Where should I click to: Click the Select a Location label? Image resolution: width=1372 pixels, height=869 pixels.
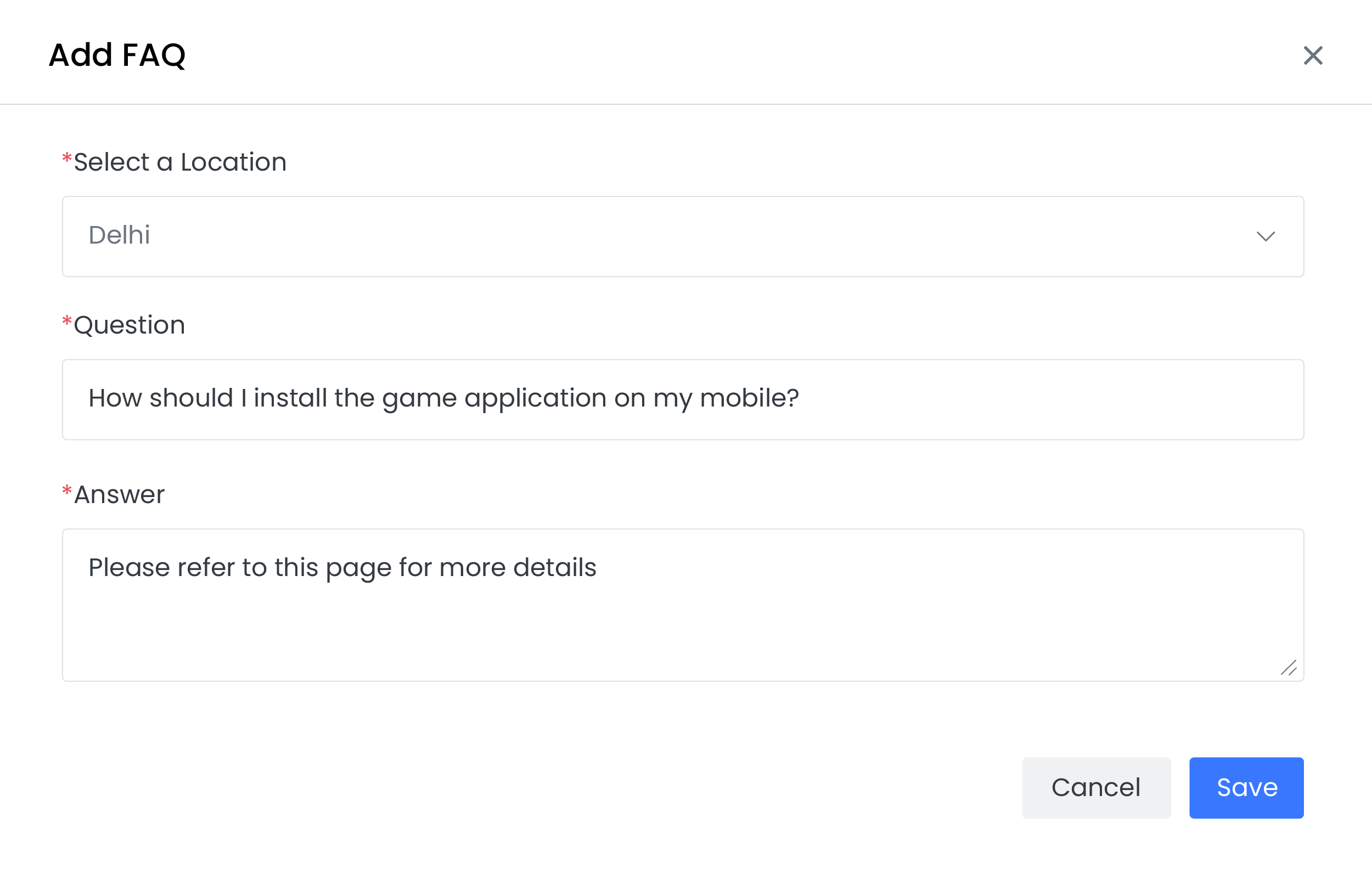click(x=180, y=162)
